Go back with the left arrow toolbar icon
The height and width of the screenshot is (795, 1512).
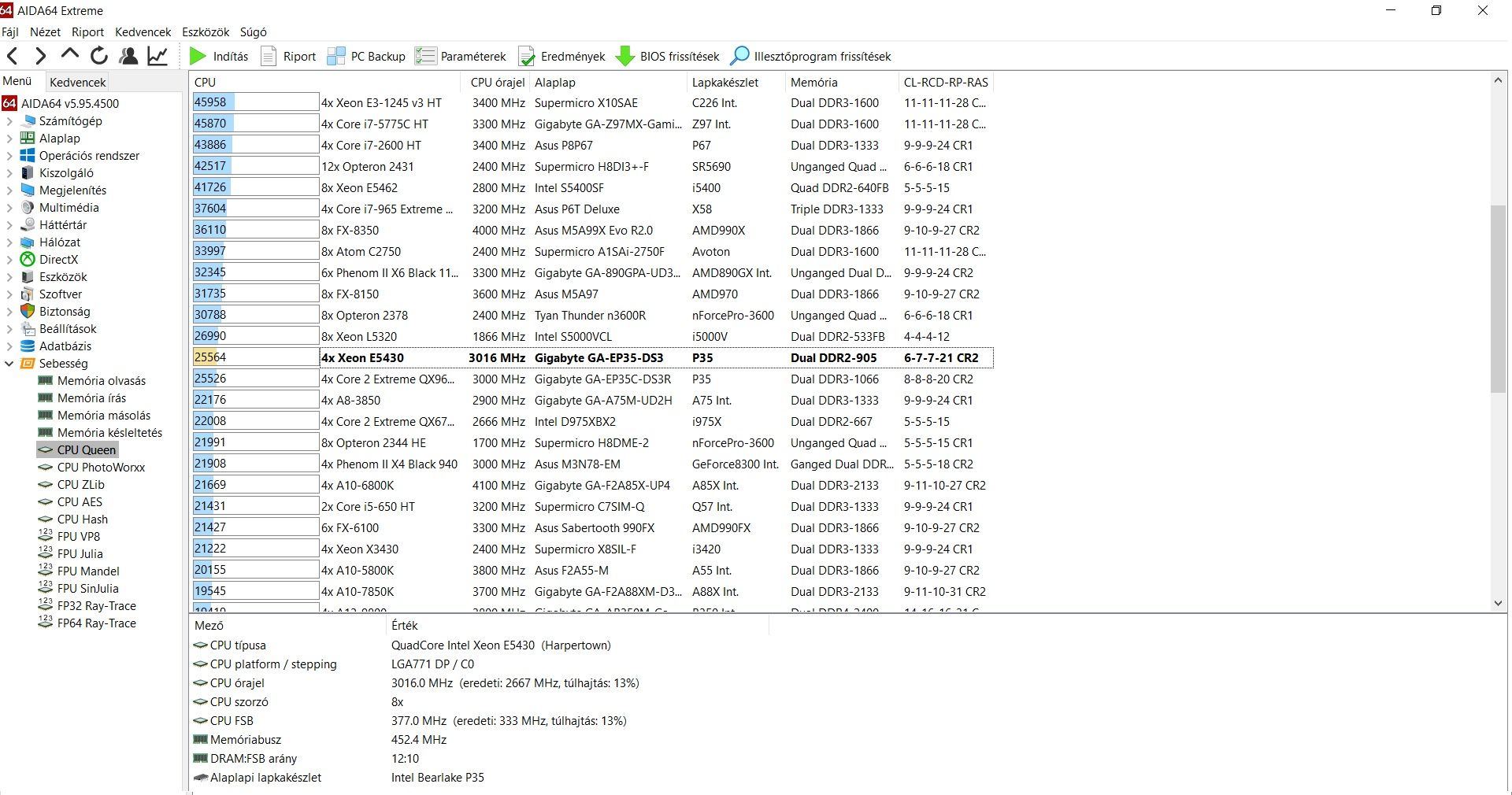coord(13,56)
